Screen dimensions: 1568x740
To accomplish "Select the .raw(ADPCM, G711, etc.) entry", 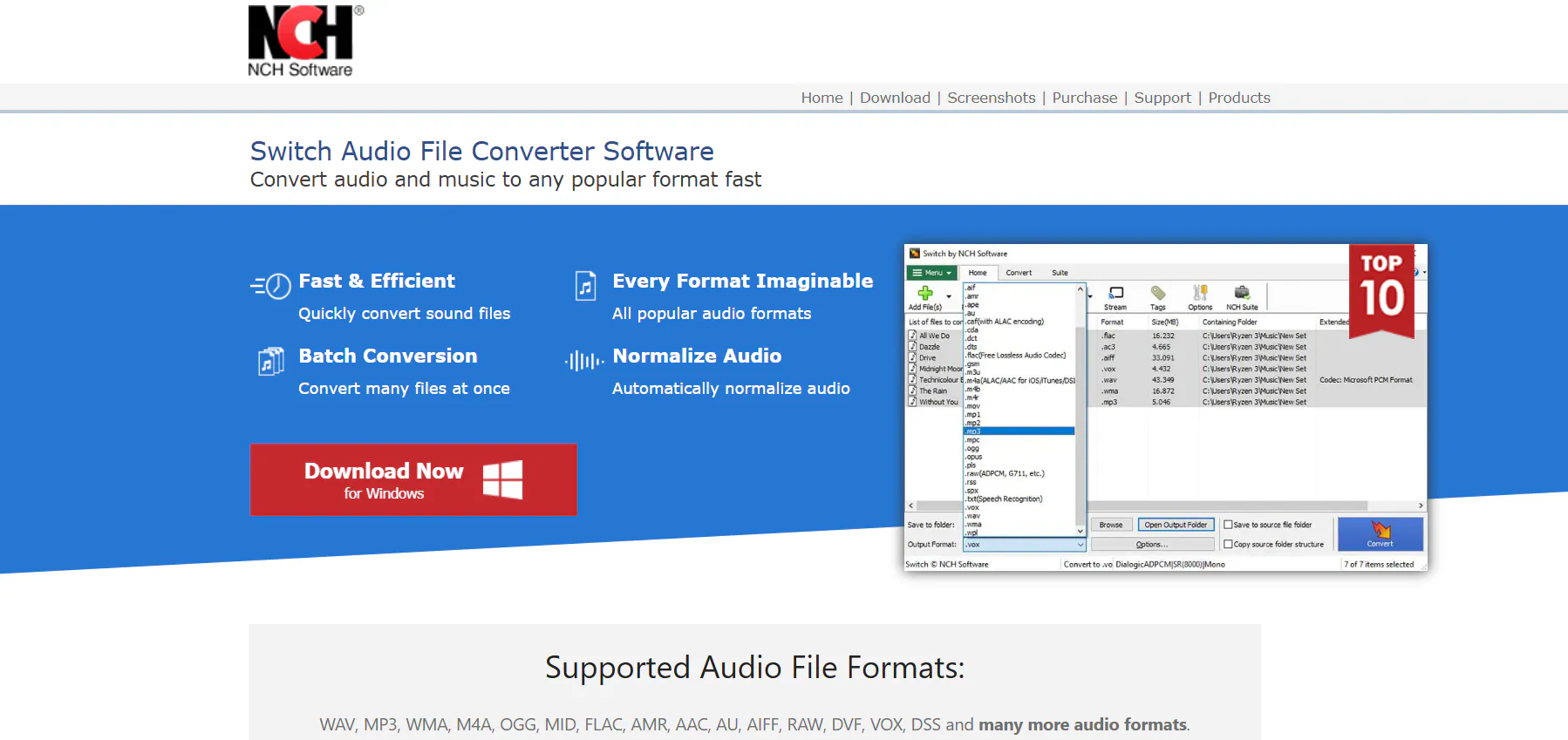I will 1004,473.
